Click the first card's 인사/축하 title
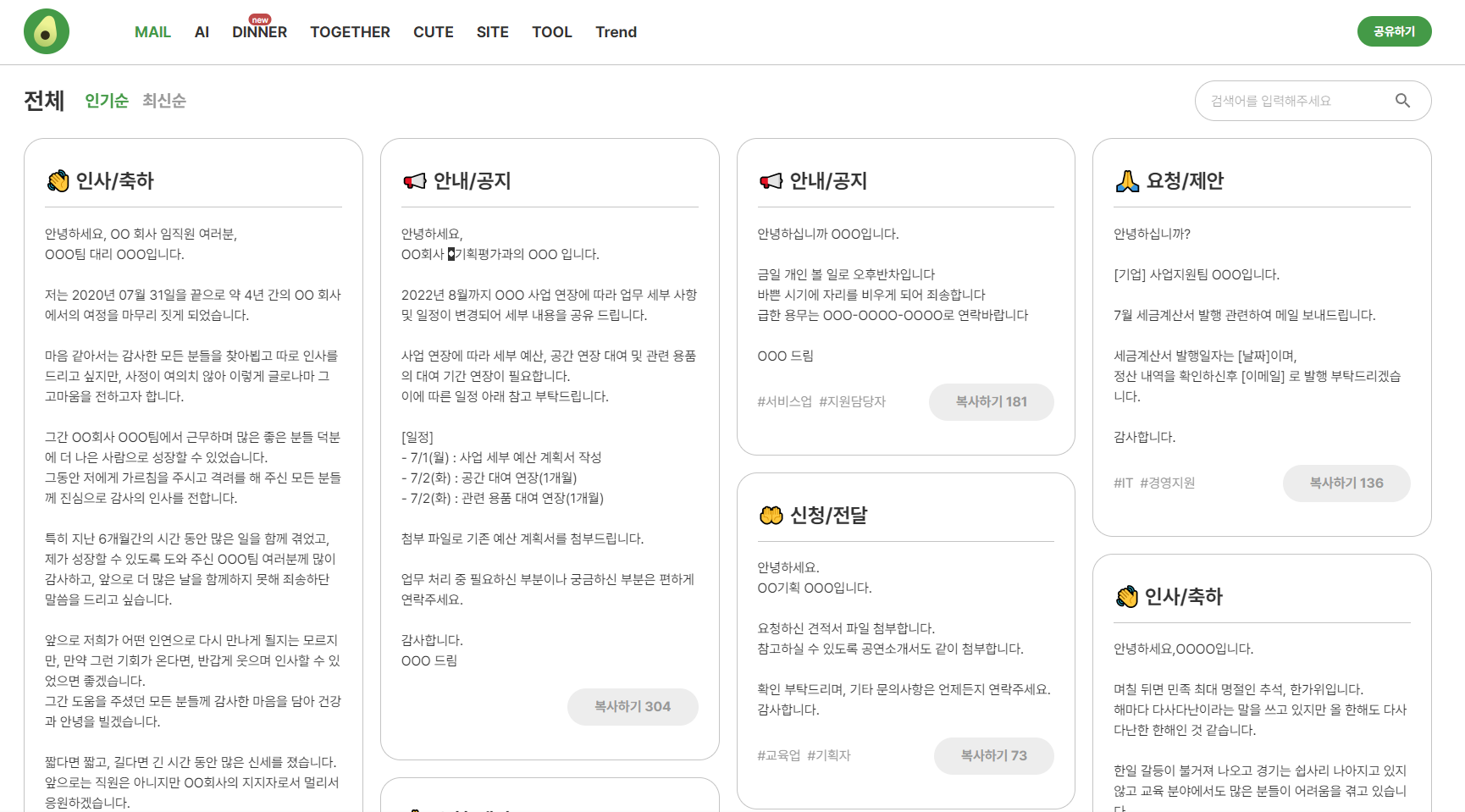The image size is (1465, 812). tap(115, 180)
